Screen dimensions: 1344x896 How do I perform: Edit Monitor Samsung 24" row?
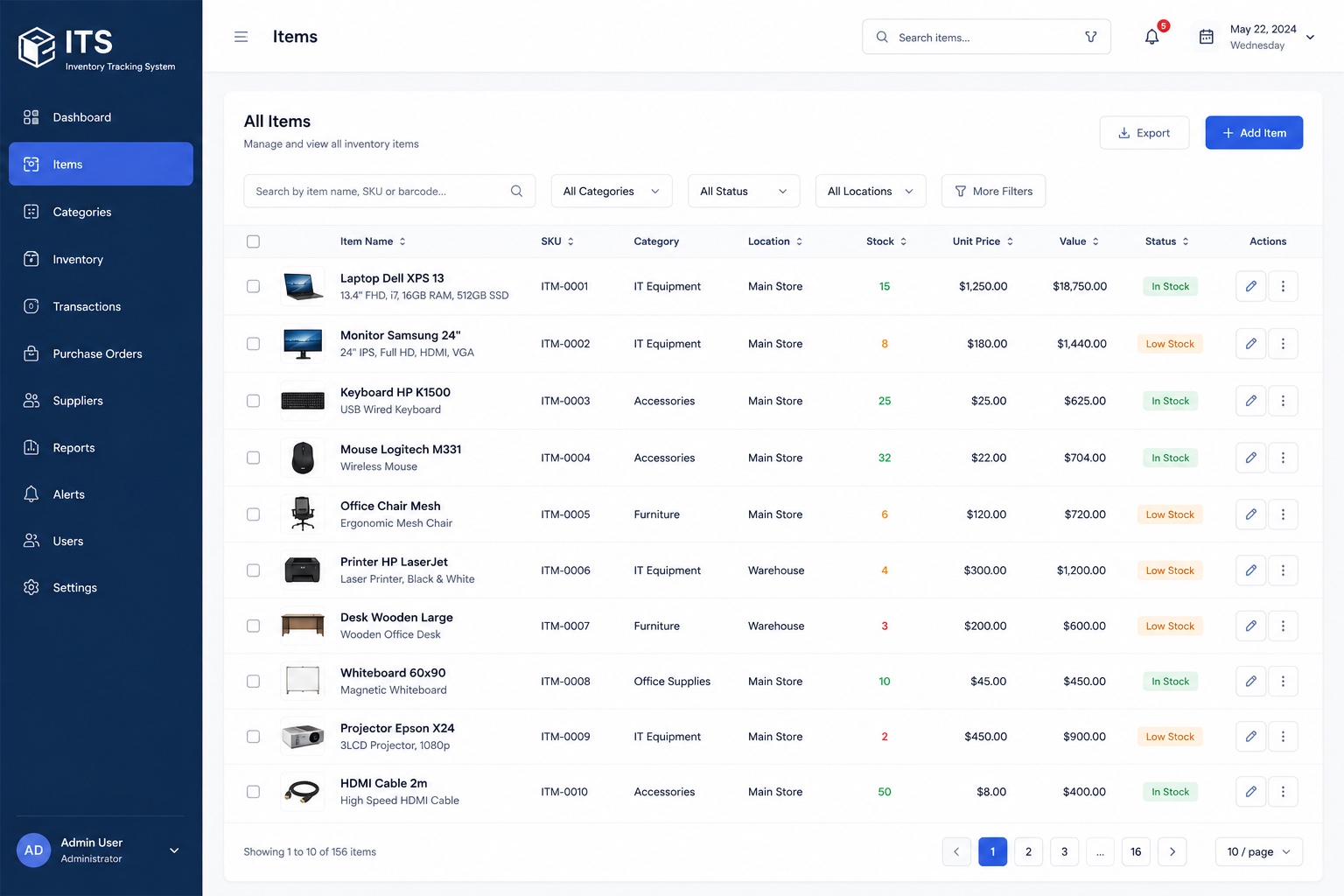[1250, 344]
